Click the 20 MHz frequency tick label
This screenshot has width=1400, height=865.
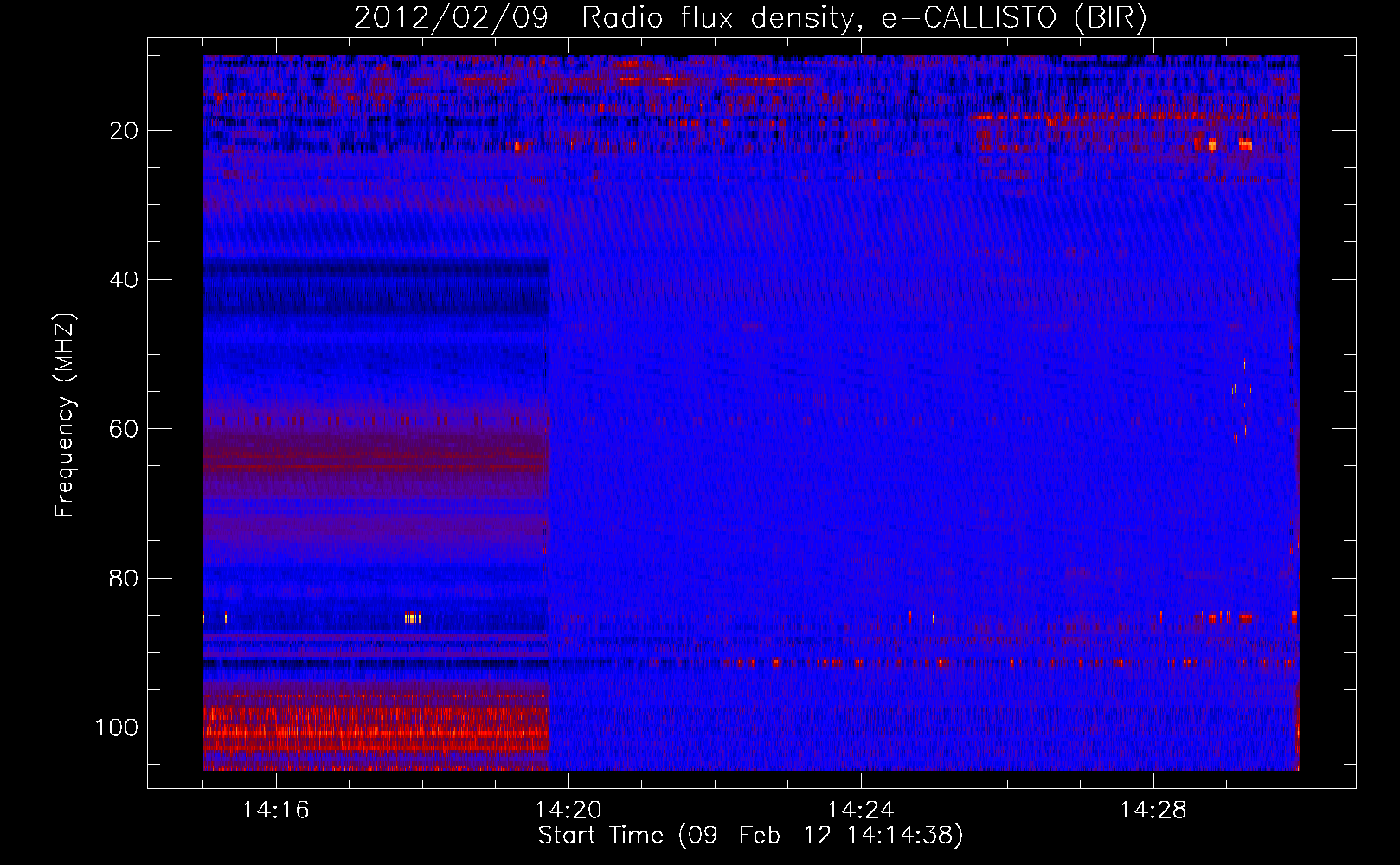[x=125, y=131]
